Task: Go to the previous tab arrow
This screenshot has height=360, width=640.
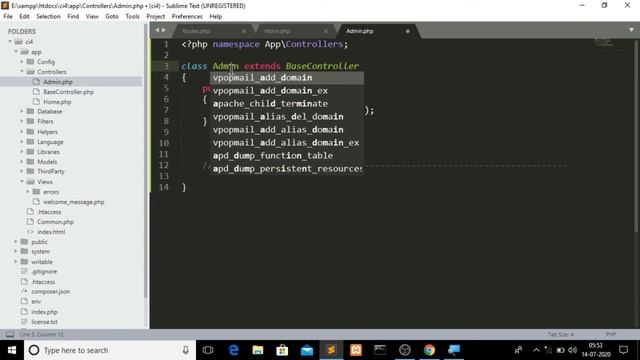Action: (x=157, y=30)
